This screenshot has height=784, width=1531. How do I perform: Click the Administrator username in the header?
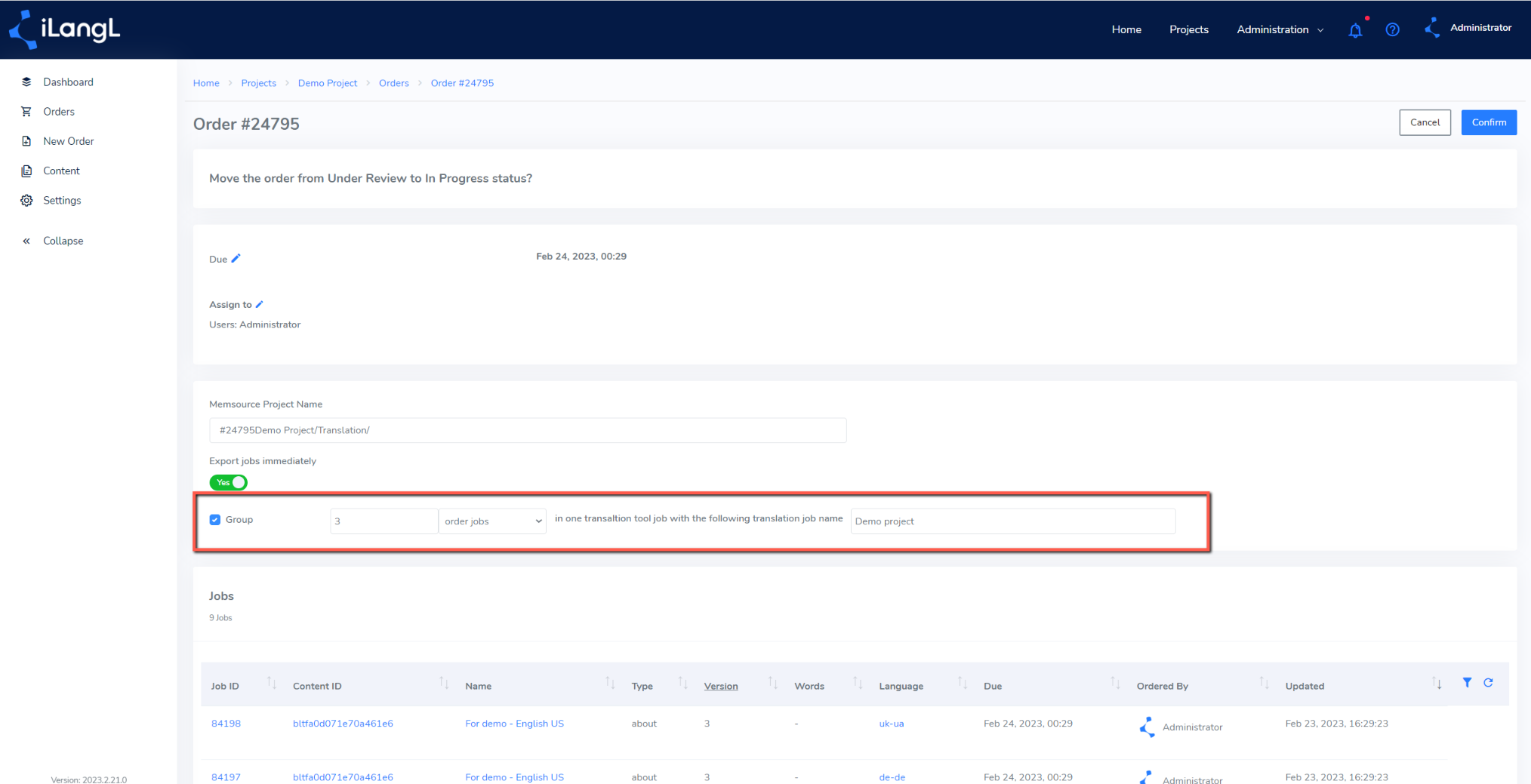click(1480, 28)
